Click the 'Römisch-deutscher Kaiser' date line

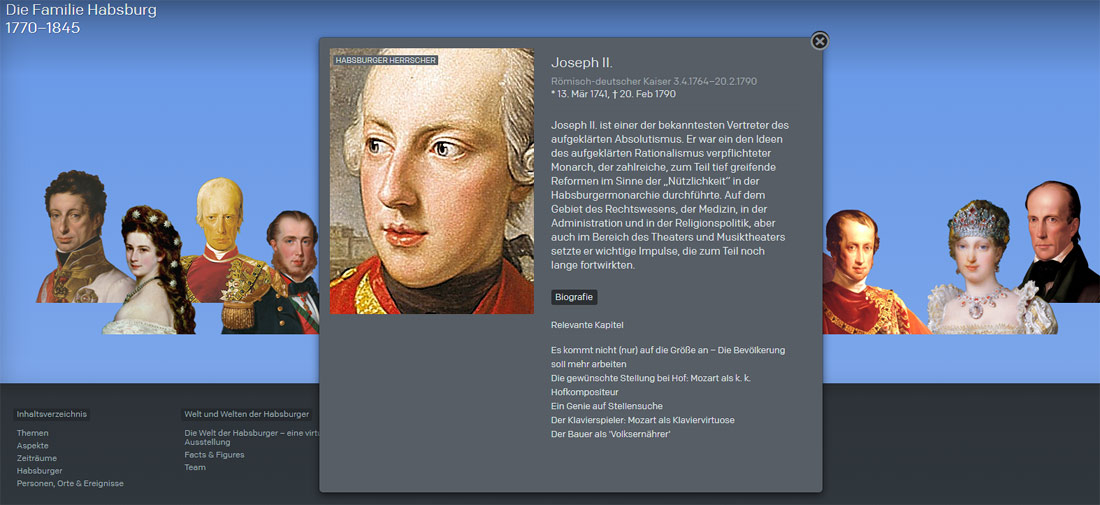[x=654, y=81]
